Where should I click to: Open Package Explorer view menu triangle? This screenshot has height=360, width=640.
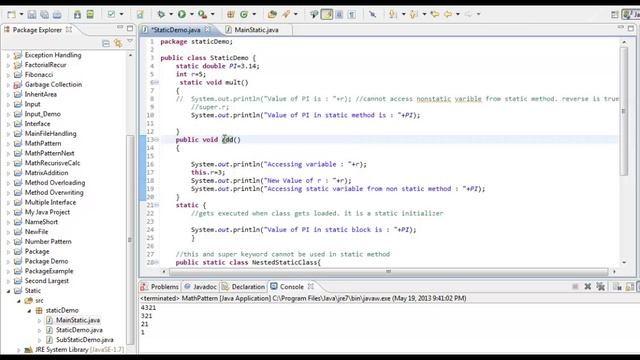[130, 42]
